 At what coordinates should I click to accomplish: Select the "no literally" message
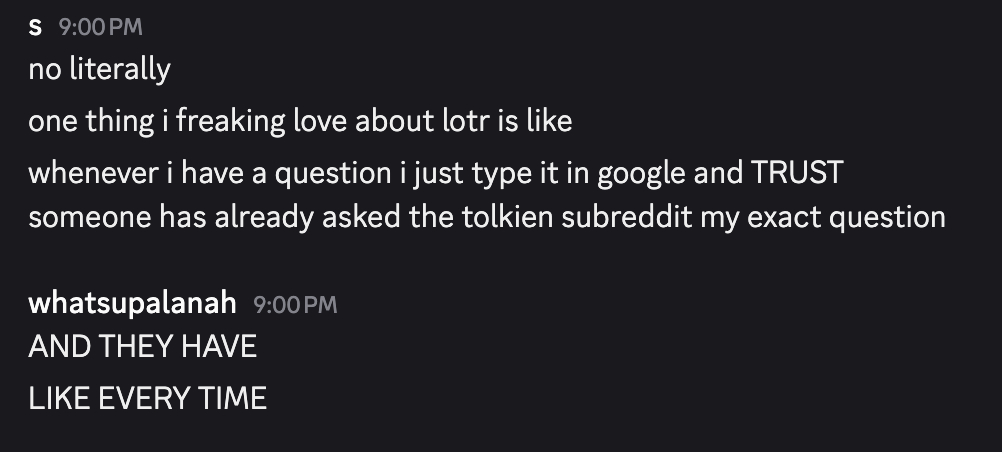(x=99, y=70)
